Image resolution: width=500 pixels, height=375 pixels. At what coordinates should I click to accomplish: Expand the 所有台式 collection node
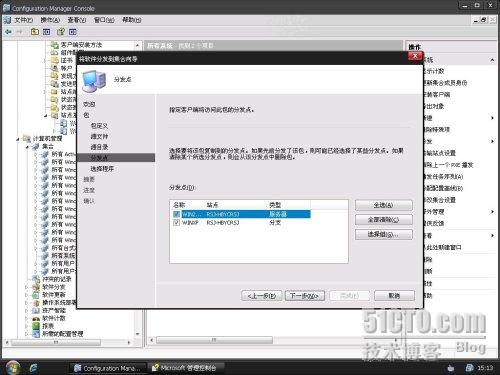(x=36, y=248)
